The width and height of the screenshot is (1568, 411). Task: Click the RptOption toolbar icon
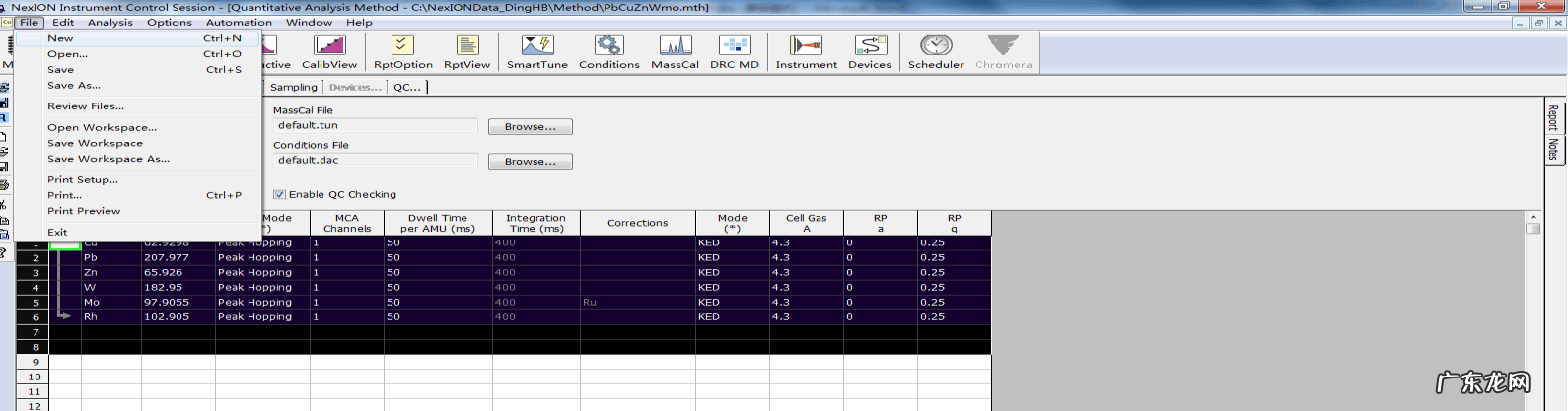pyautogui.click(x=402, y=51)
